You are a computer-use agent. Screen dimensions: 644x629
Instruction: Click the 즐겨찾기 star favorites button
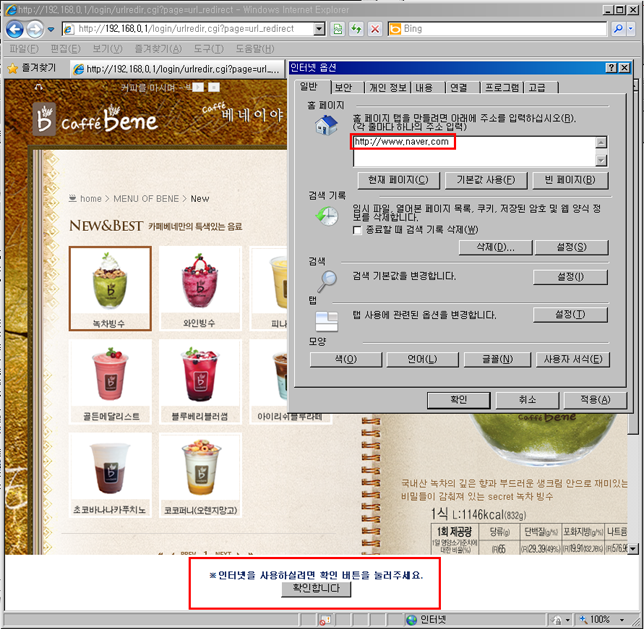(x=32, y=68)
